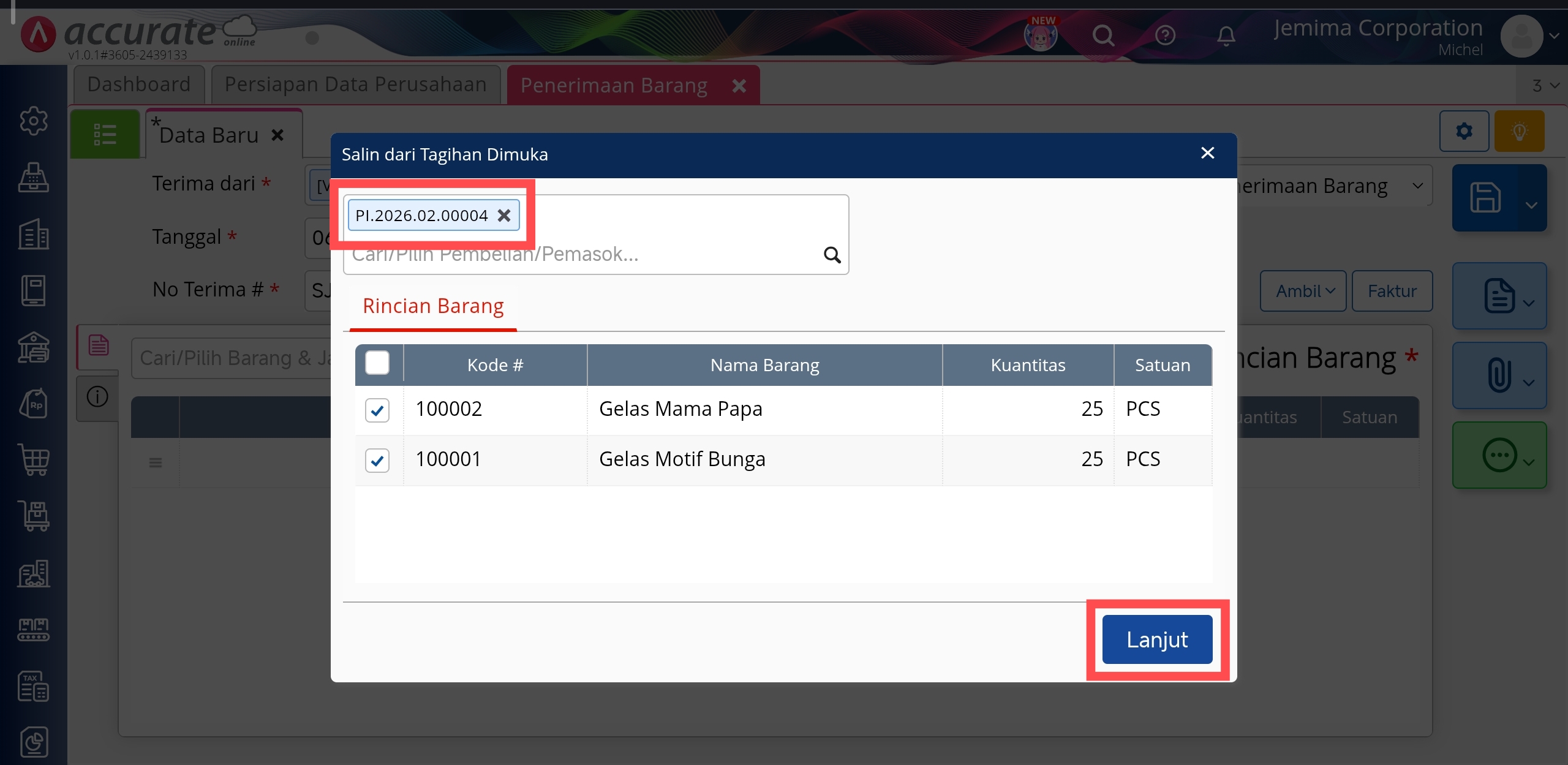Viewport: 1568px width, 765px height.
Task: Uncheck the Gelas Mama Papa row checkbox
Action: coord(377,410)
